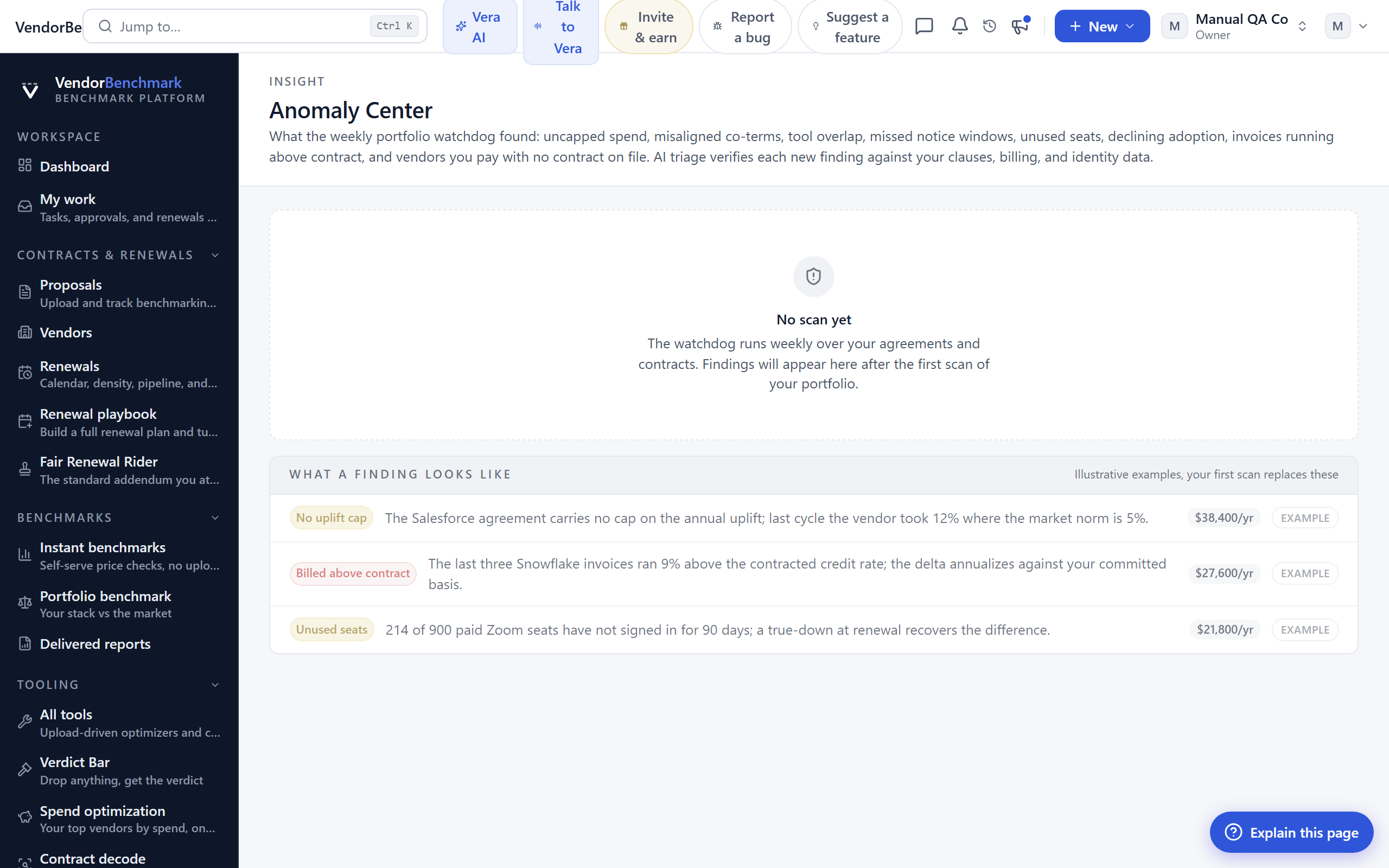Click the M organization avatar
This screenshot has width=1389, height=868.
pos(1174,27)
